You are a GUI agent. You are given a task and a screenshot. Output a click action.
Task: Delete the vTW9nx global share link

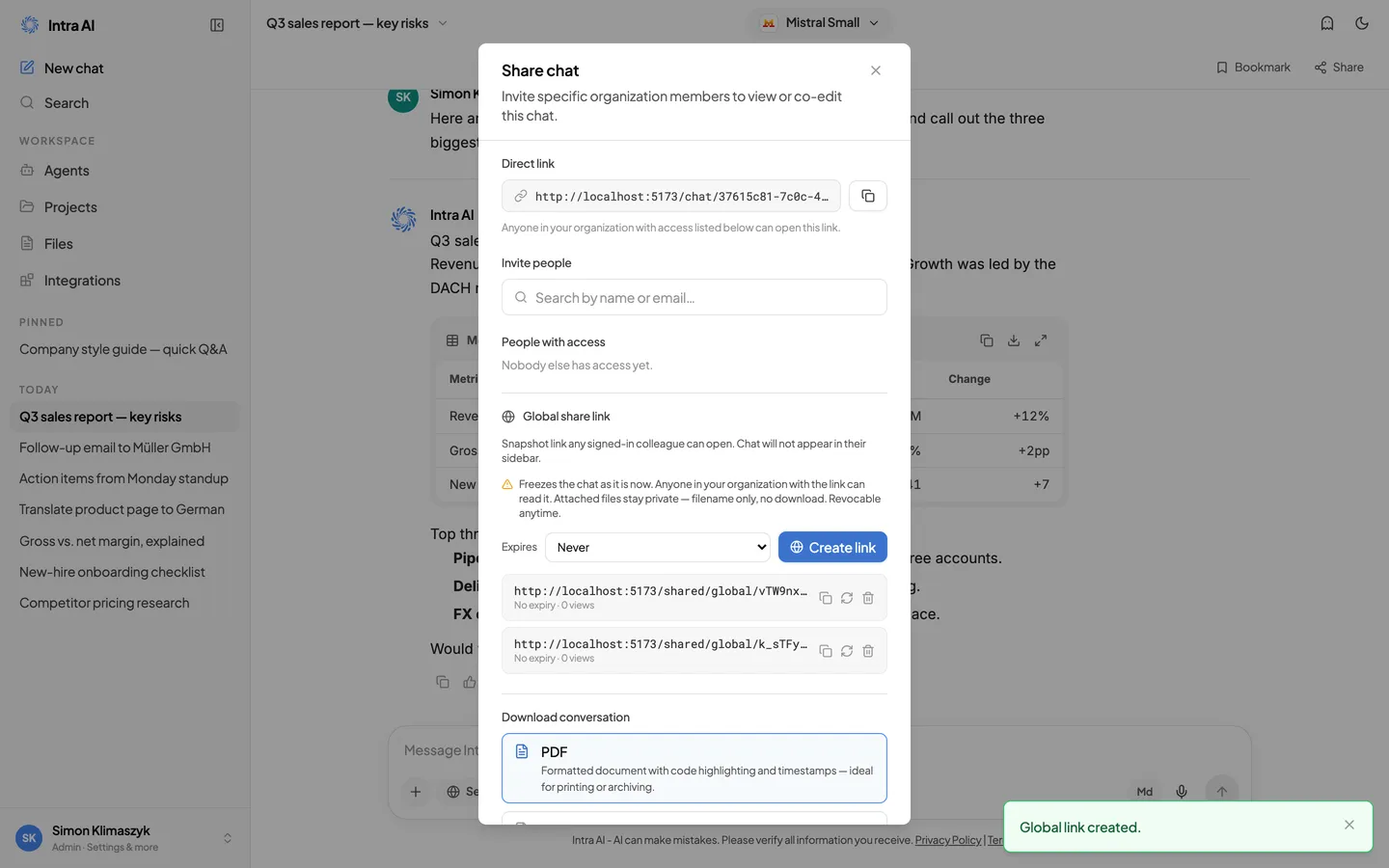(868, 598)
